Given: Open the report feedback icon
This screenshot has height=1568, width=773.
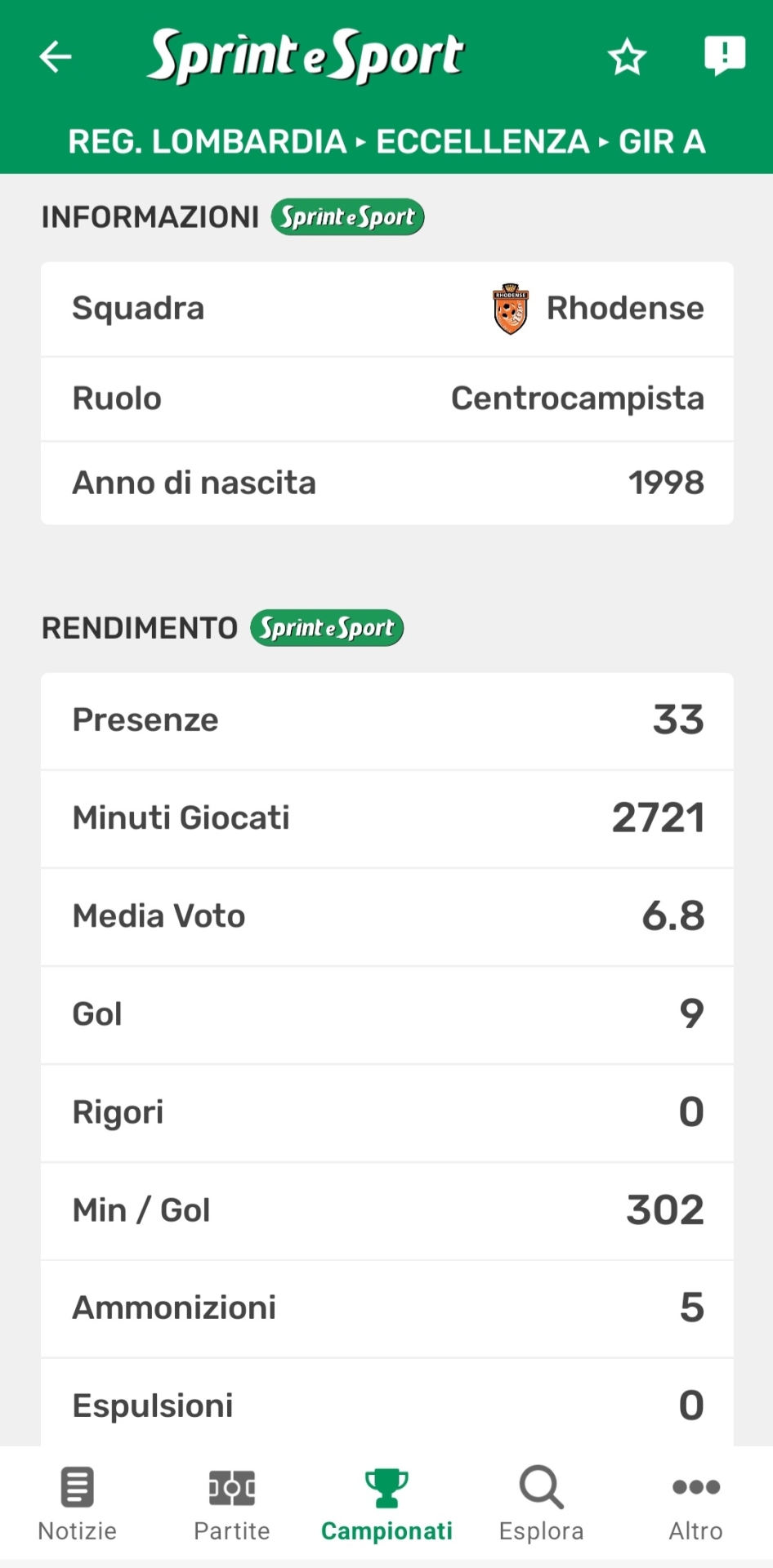Looking at the screenshot, I should click(724, 56).
